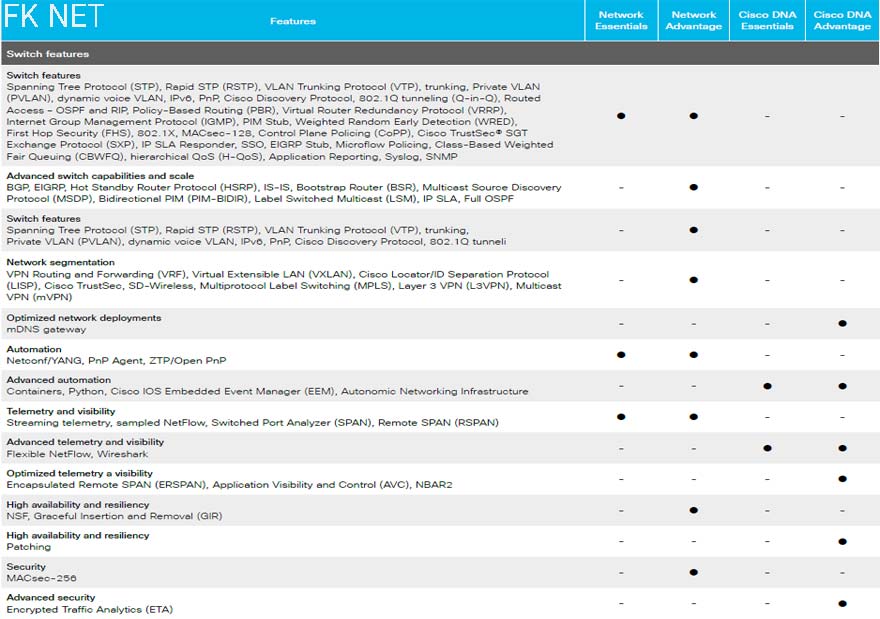Select the "Optimized network deployments" heading
This screenshot has width=880, height=619.
[x=84, y=318]
